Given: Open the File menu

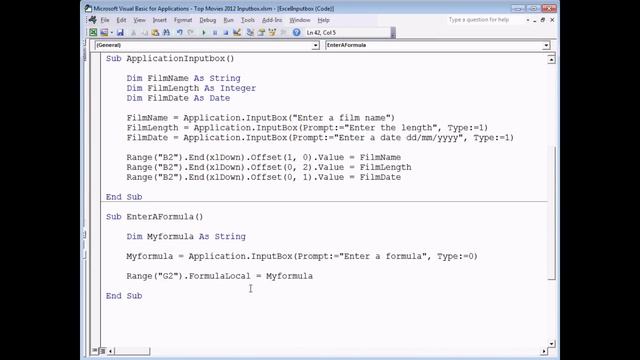Looking at the screenshot, I should tap(105, 20).
